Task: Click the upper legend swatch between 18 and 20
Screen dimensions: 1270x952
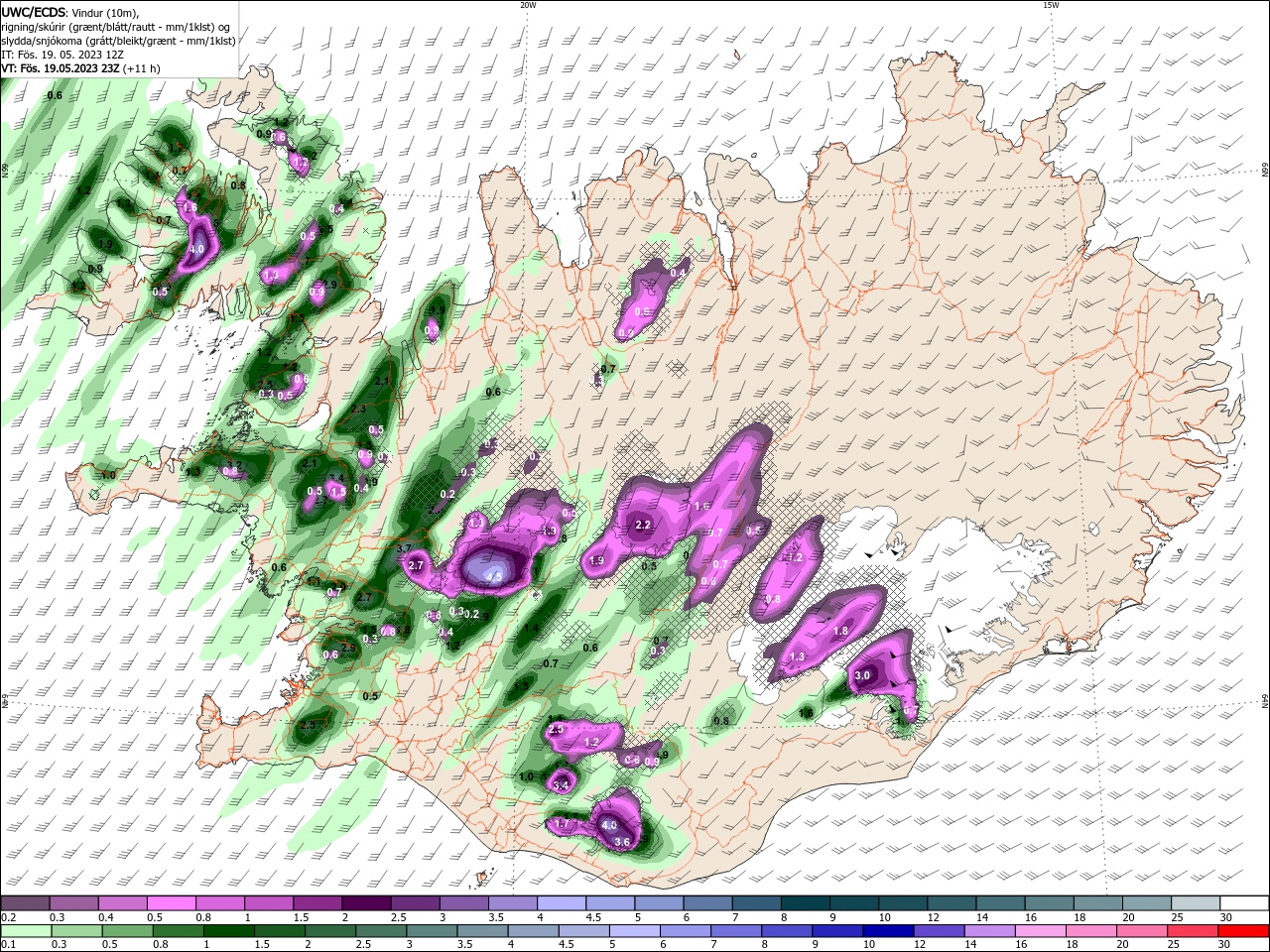Action: (1098, 903)
